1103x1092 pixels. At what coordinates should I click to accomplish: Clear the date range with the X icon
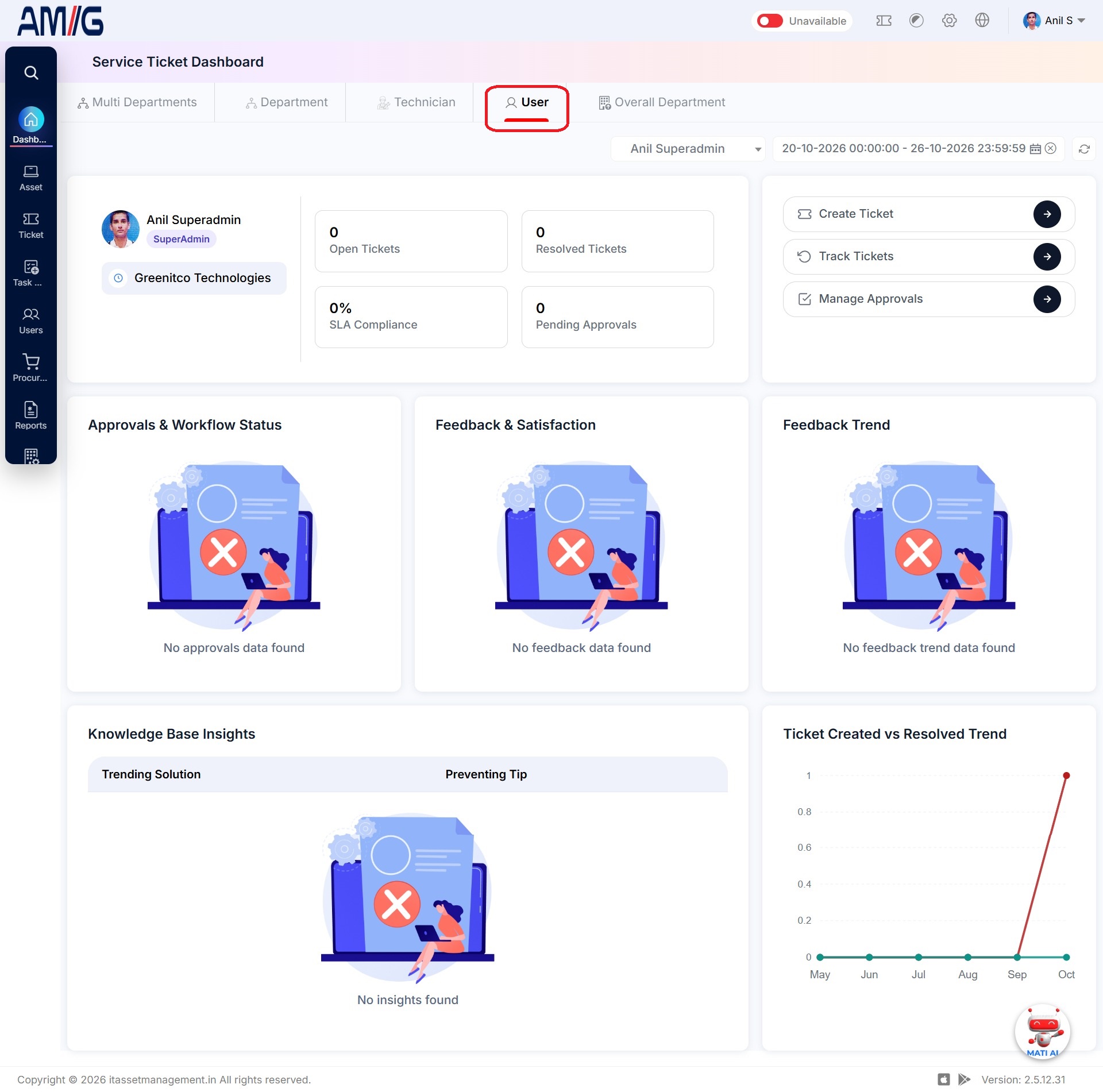[x=1051, y=148]
